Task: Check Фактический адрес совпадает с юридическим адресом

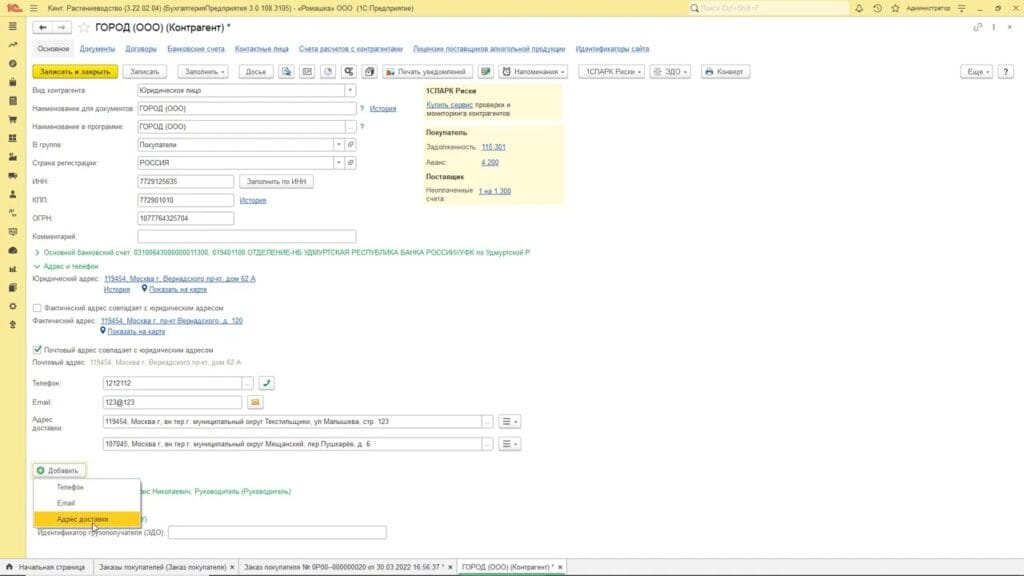Action: 37,308
